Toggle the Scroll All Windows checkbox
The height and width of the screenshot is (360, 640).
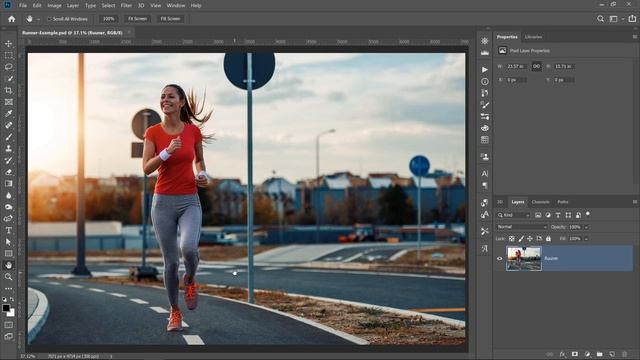pos(49,19)
